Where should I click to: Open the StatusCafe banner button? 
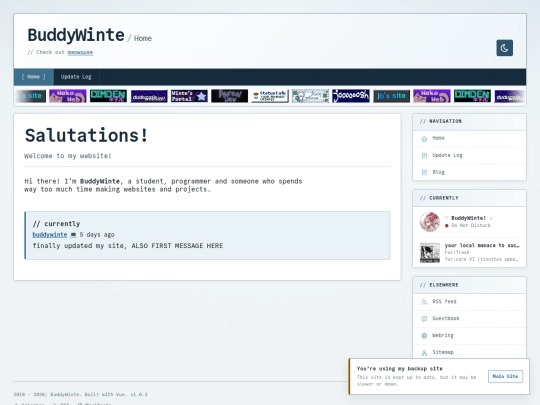270,96
